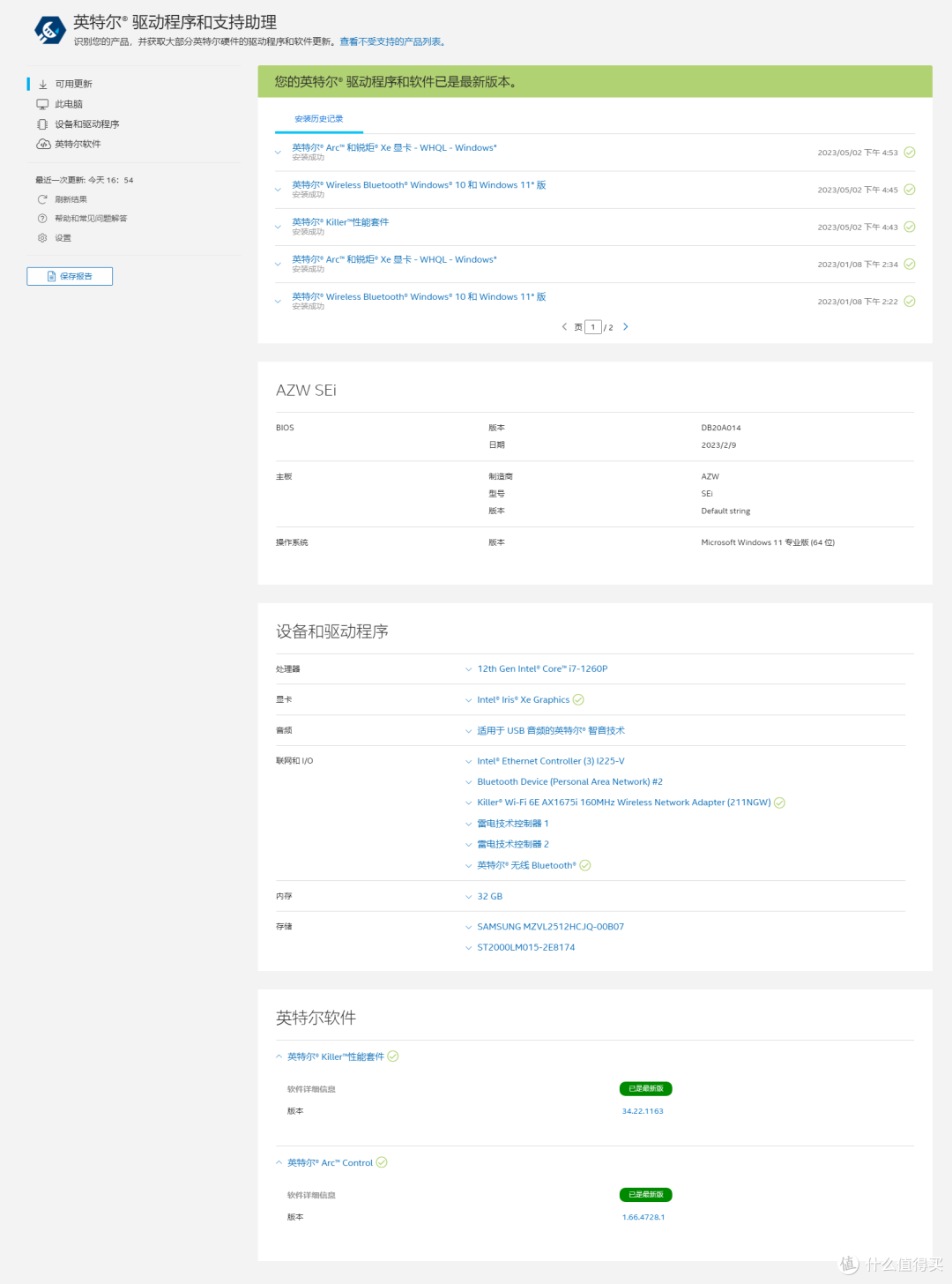
Task: Expand Bluetooth Device Personal Area Network #2
Action: coord(469,782)
